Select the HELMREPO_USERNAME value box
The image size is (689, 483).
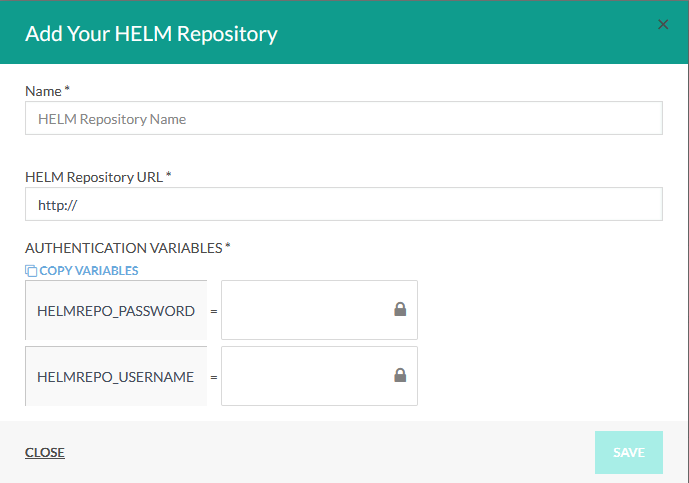305,376
